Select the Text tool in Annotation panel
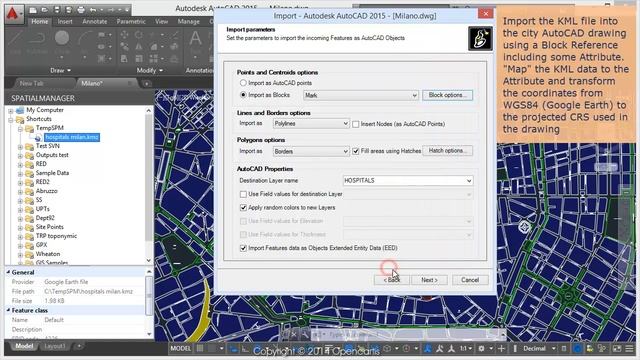 195,42
